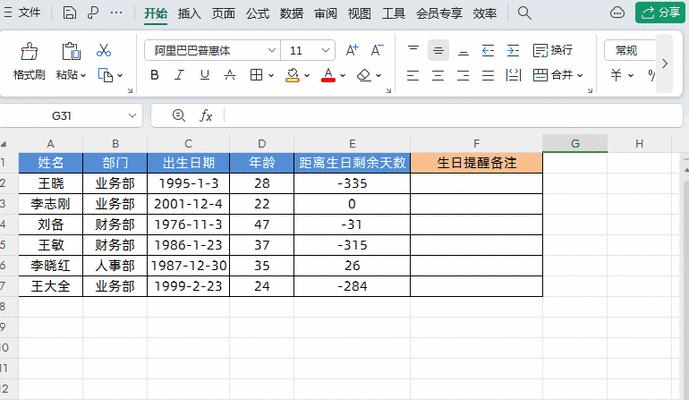Center text horizontally

point(438,75)
